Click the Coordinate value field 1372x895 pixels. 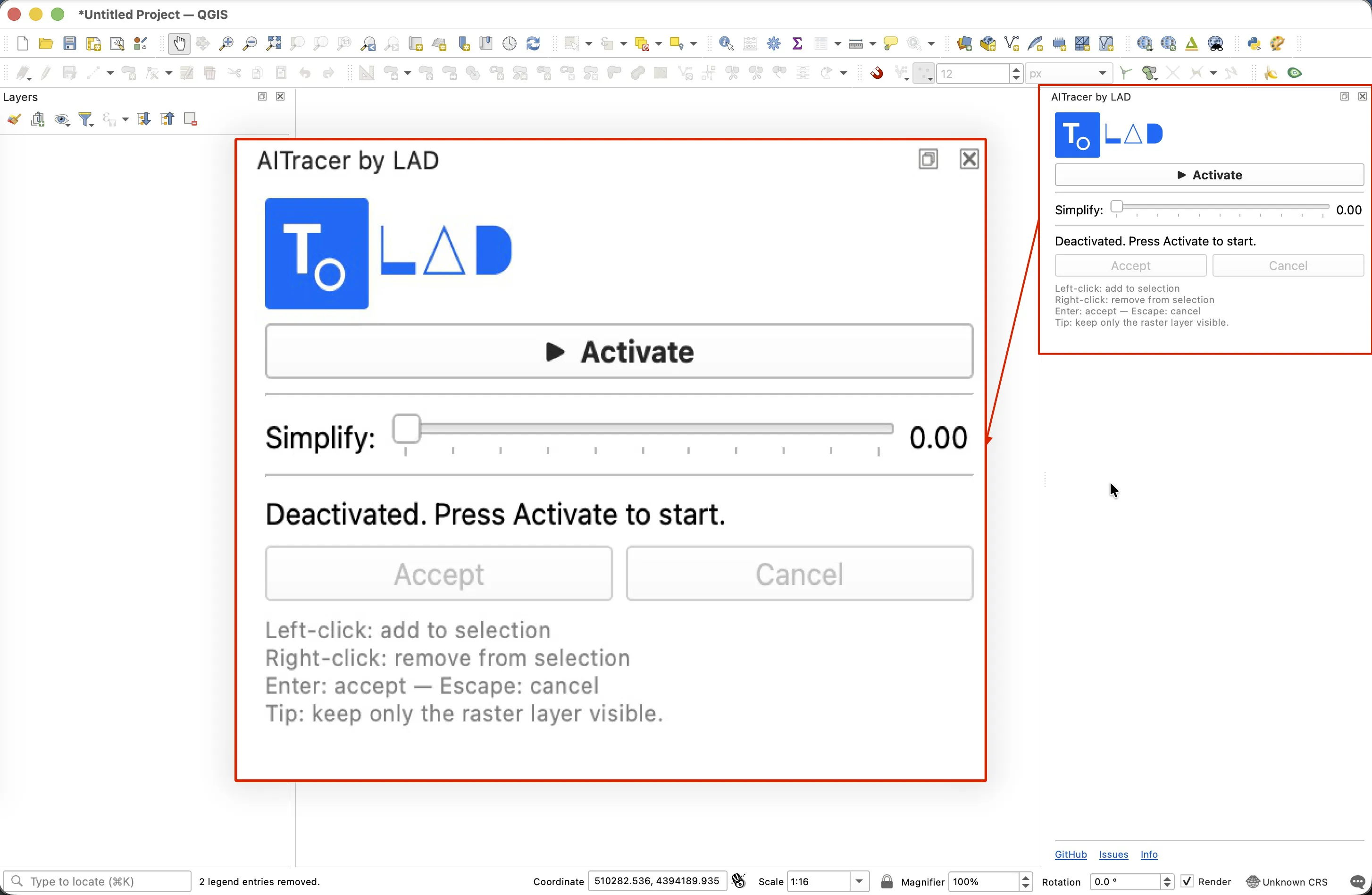657,880
